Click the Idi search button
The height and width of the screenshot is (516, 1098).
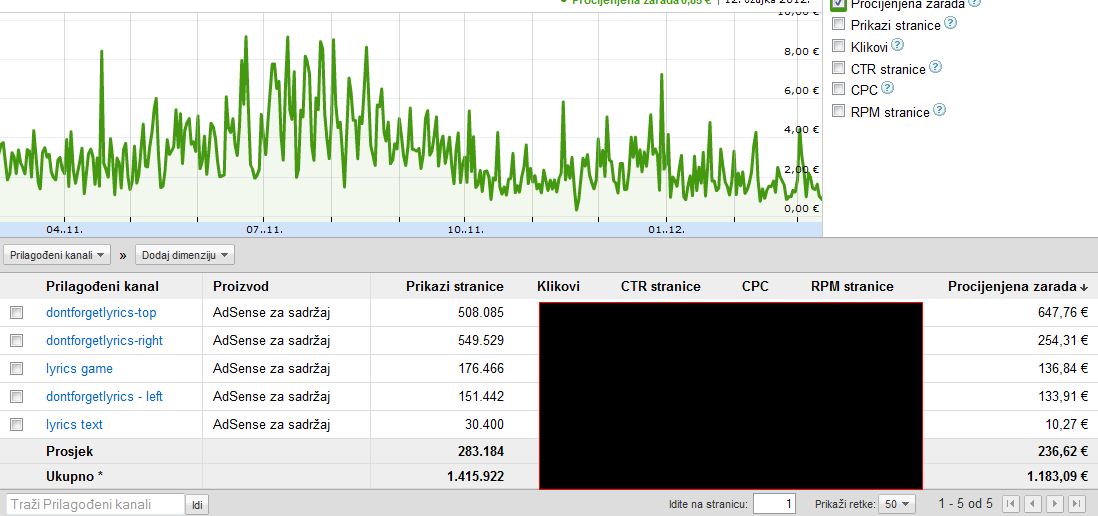pyautogui.click(x=196, y=504)
